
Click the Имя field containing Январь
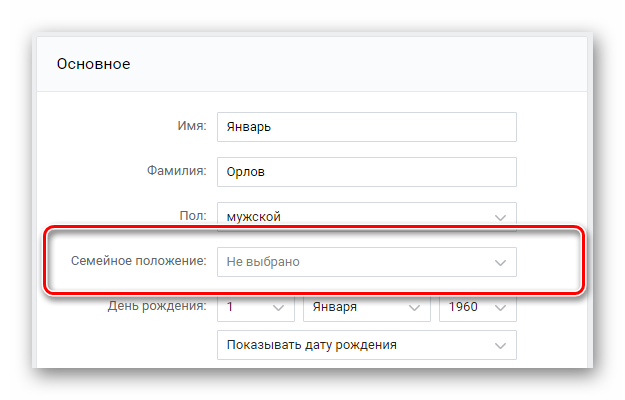pos(367,127)
